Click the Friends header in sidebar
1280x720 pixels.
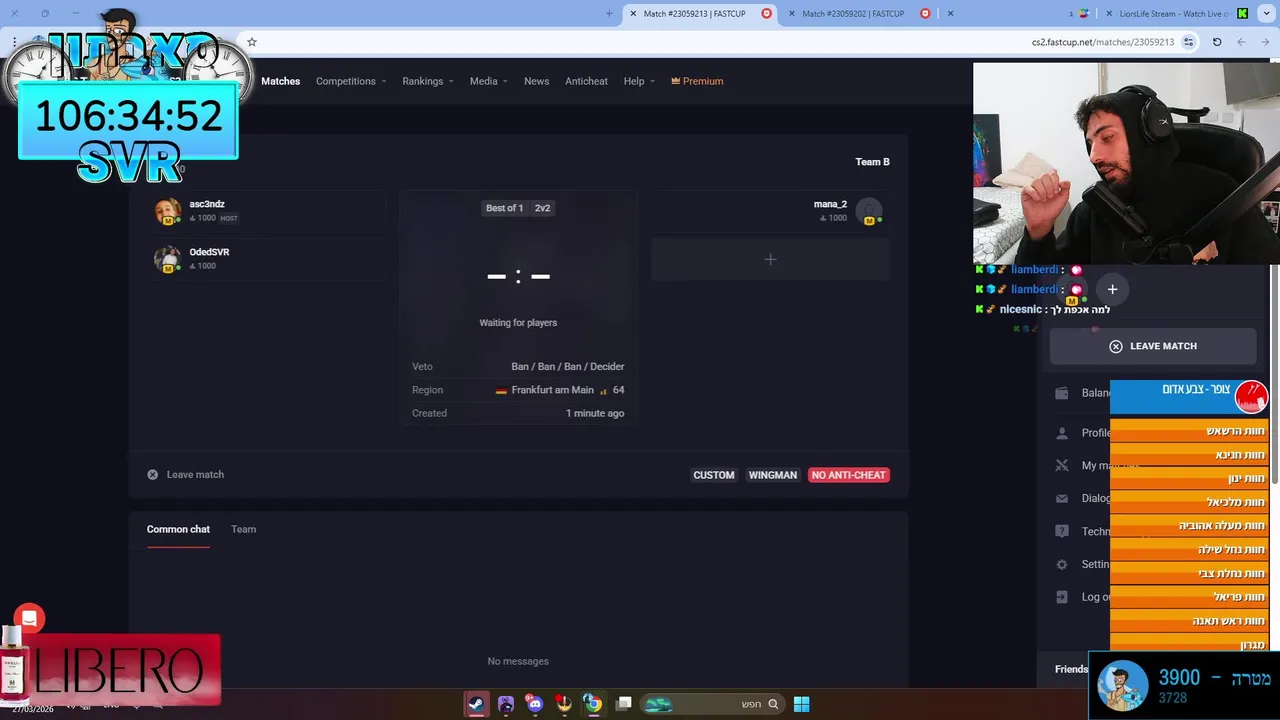pyautogui.click(x=1071, y=669)
